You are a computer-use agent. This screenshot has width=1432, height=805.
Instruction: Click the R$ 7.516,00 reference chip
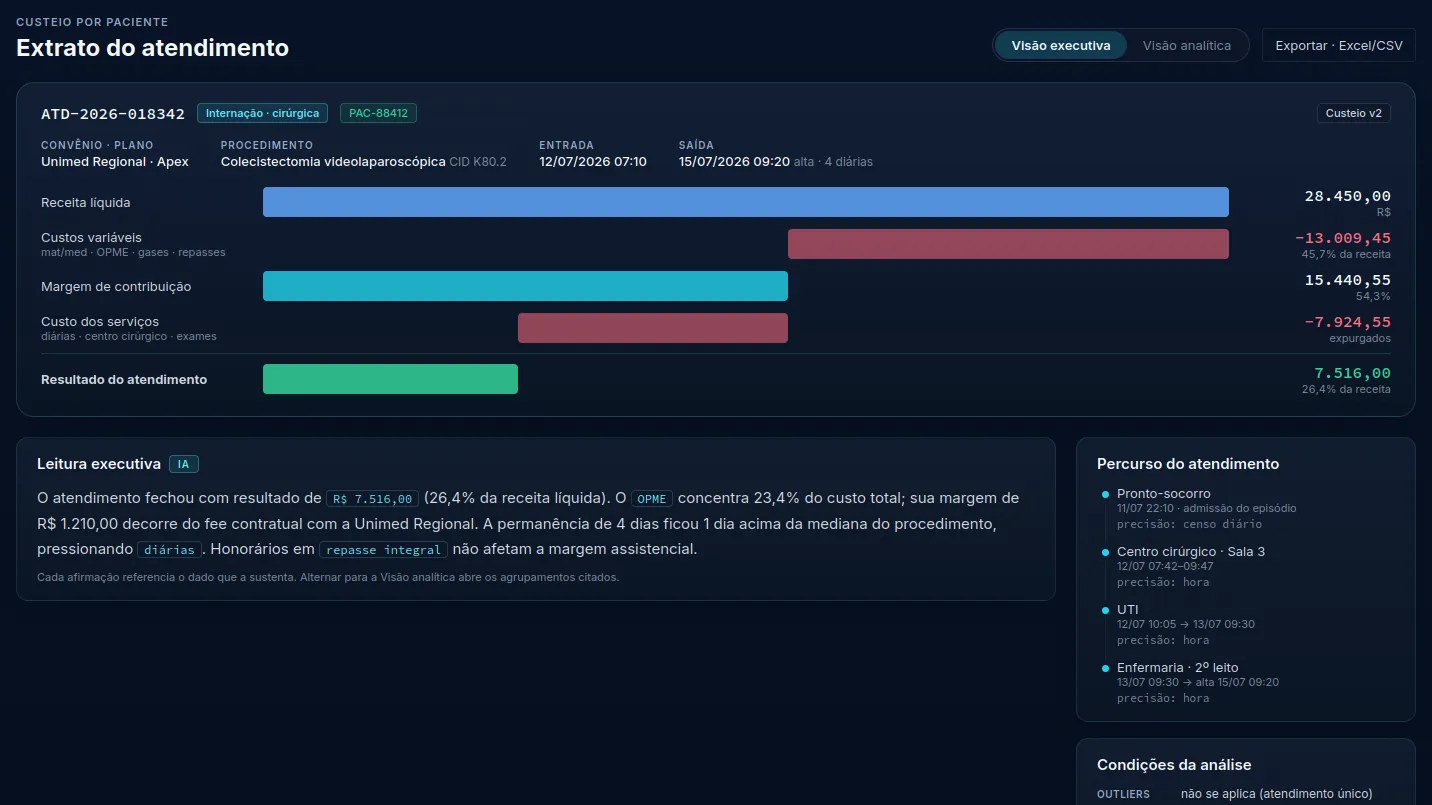click(x=372, y=498)
